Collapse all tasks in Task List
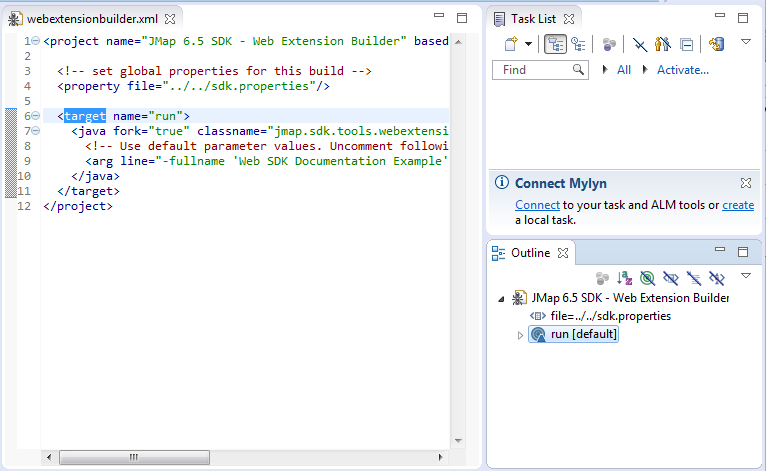The width and height of the screenshot is (766, 471). coord(686,44)
